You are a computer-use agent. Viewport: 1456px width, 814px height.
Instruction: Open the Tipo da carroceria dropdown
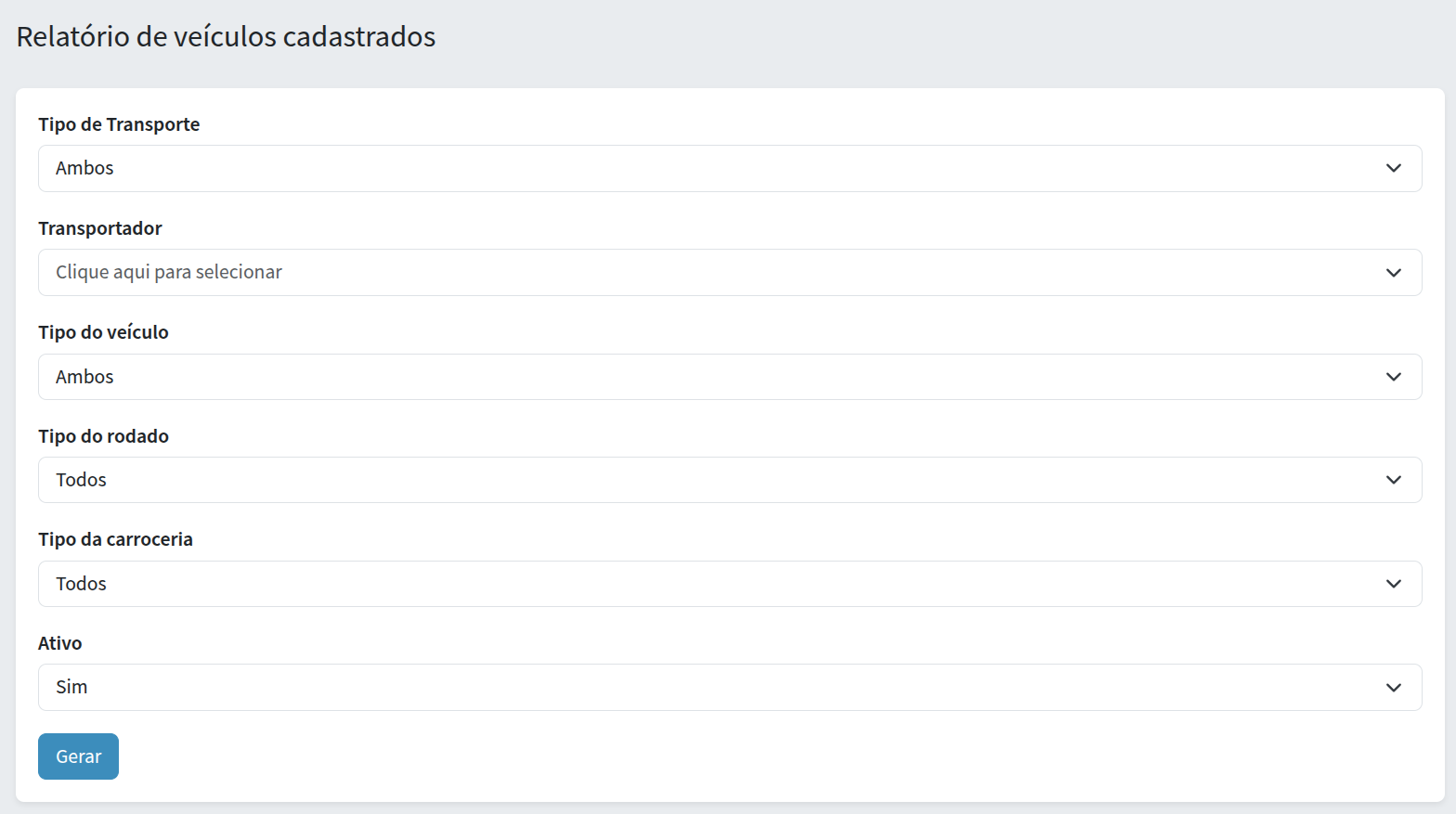click(x=729, y=584)
